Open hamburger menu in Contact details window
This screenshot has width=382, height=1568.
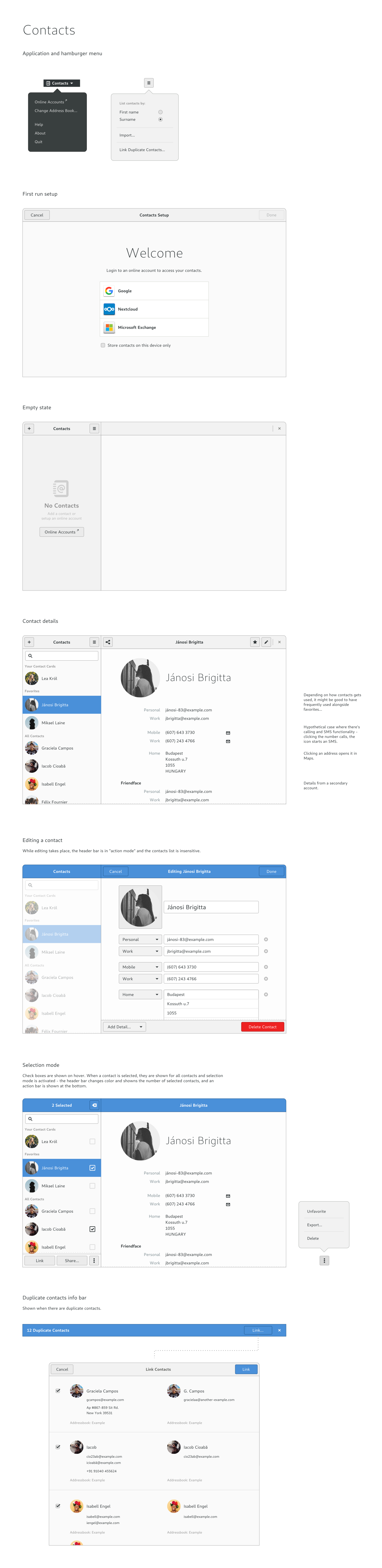click(94, 642)
